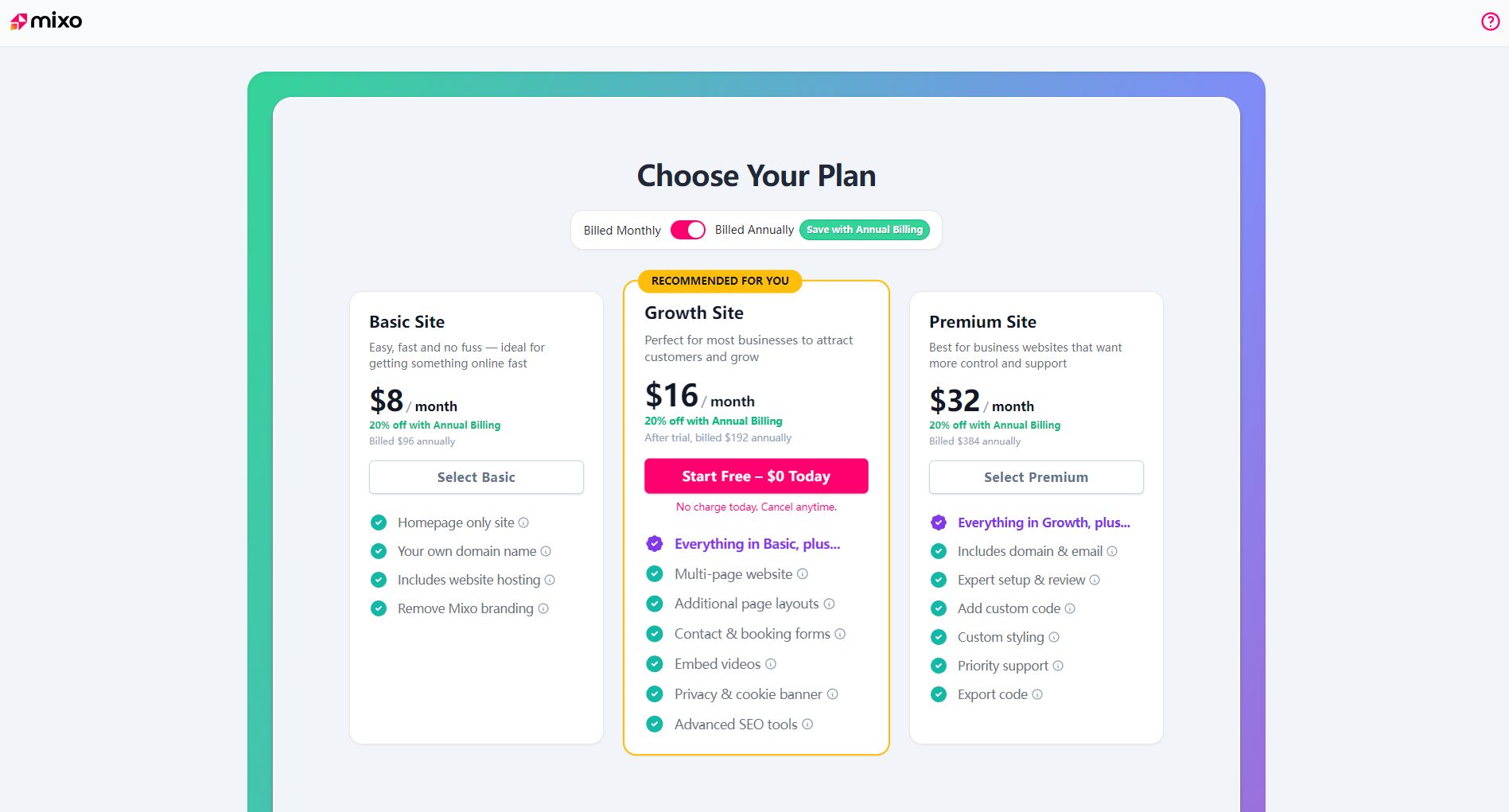Open info icon for Your own domain name
The height and width of the screenshot is (812, 1509).
coord(546,551)
